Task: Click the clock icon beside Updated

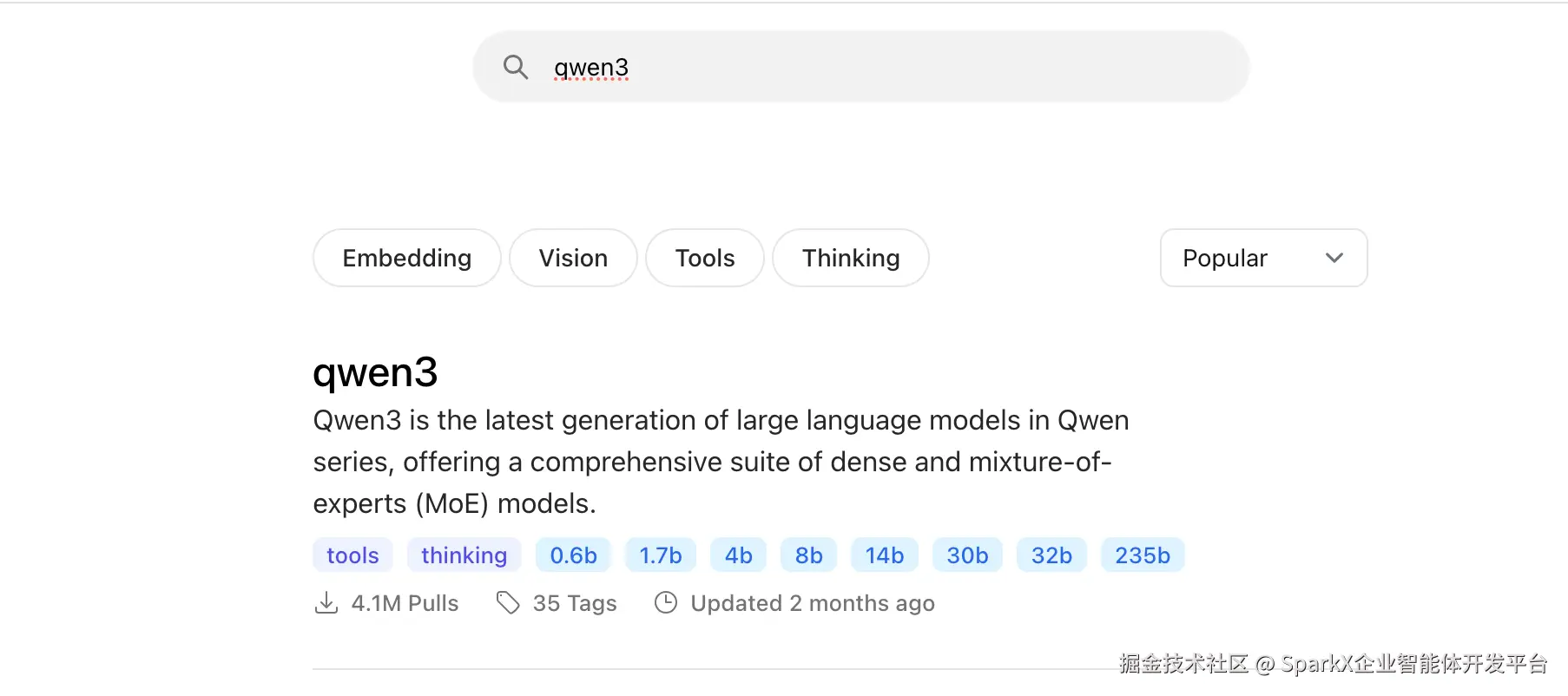Action: pos(666,603)
